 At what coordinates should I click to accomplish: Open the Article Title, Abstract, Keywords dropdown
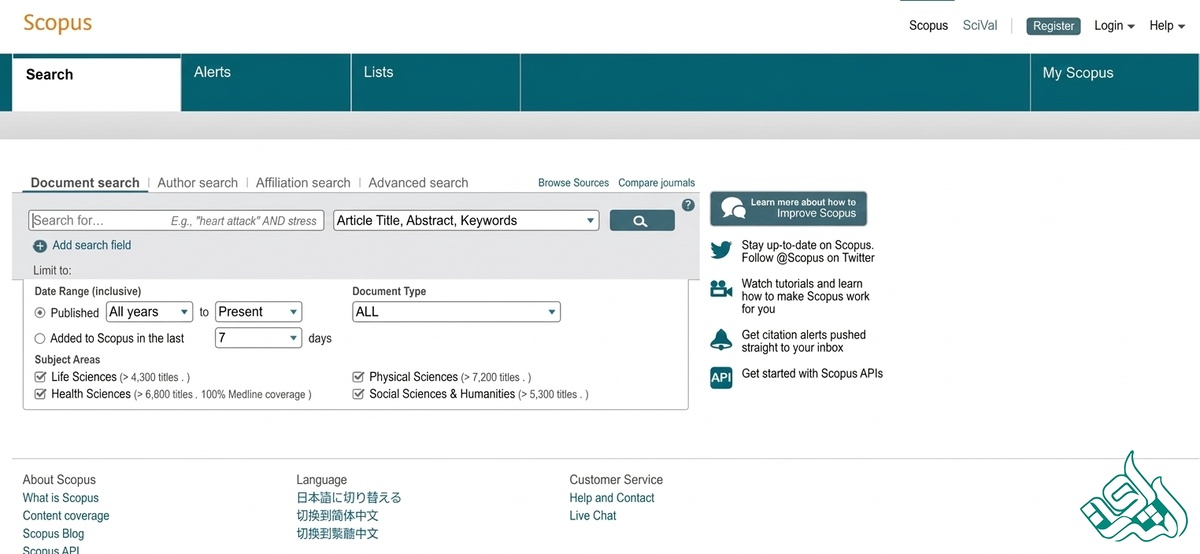pos(466,221)
